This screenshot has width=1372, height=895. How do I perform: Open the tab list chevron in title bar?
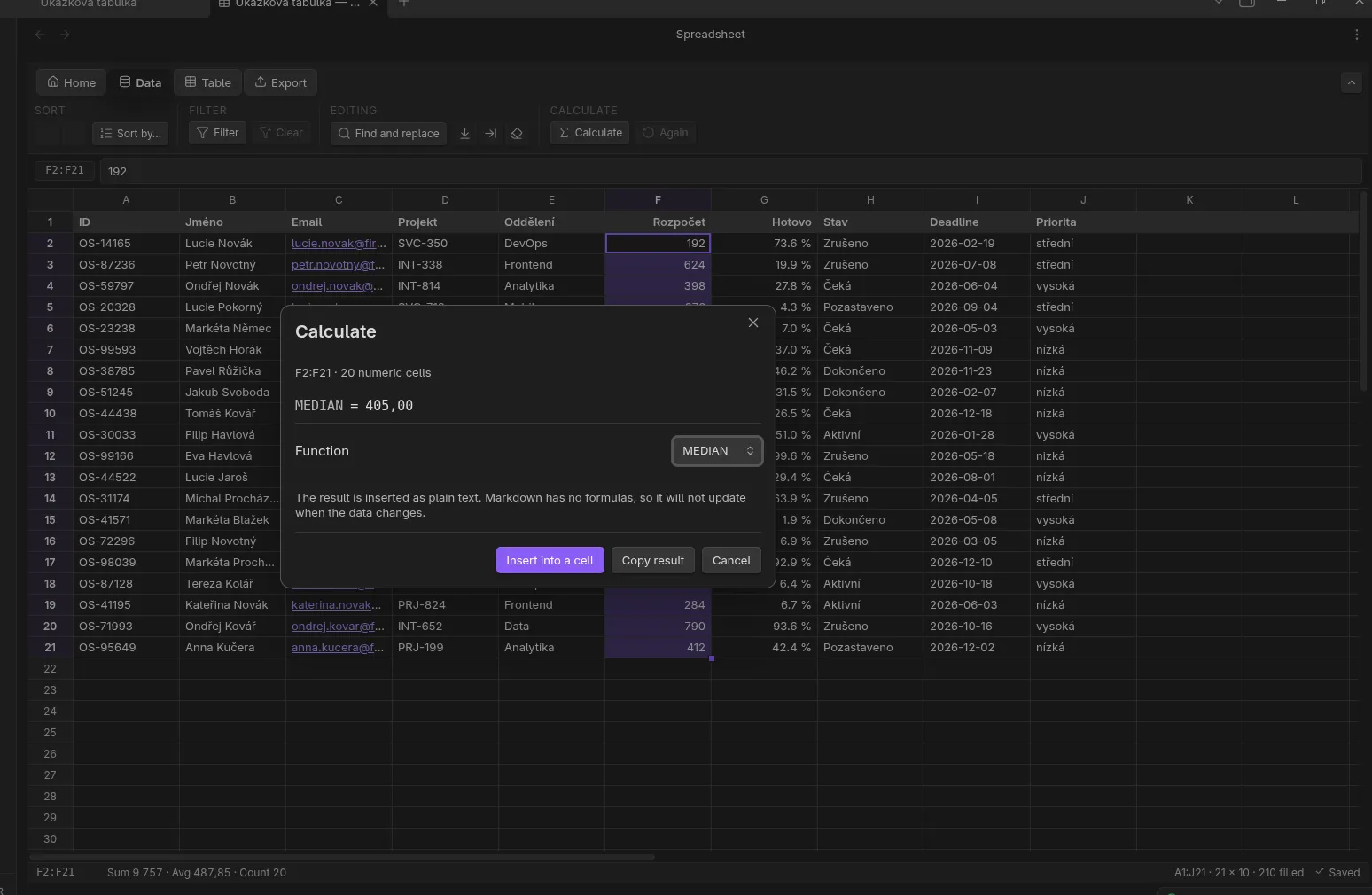[1219, 4]
